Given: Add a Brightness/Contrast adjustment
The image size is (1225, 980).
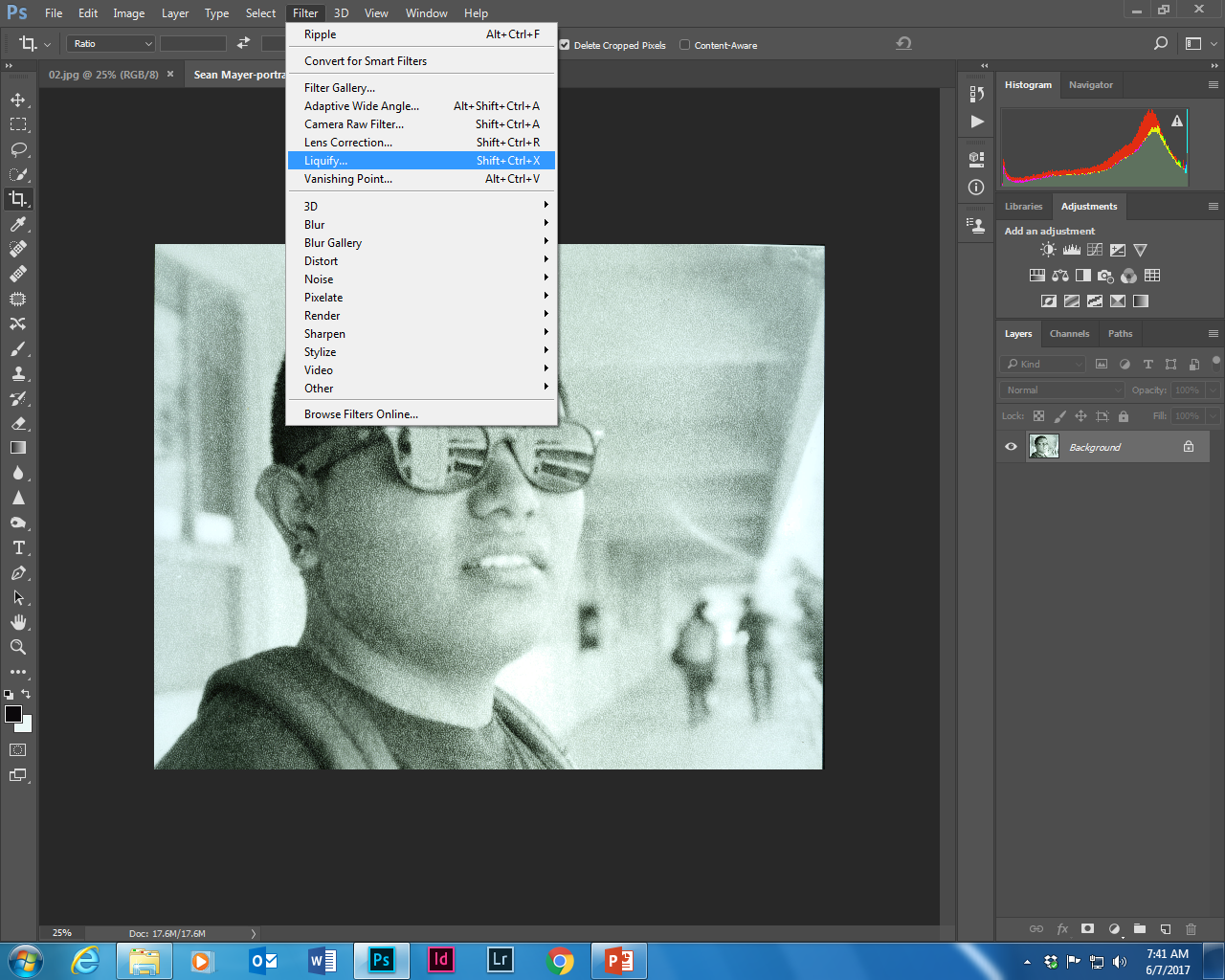Looking at the screenshot, I should (1049, 250).
